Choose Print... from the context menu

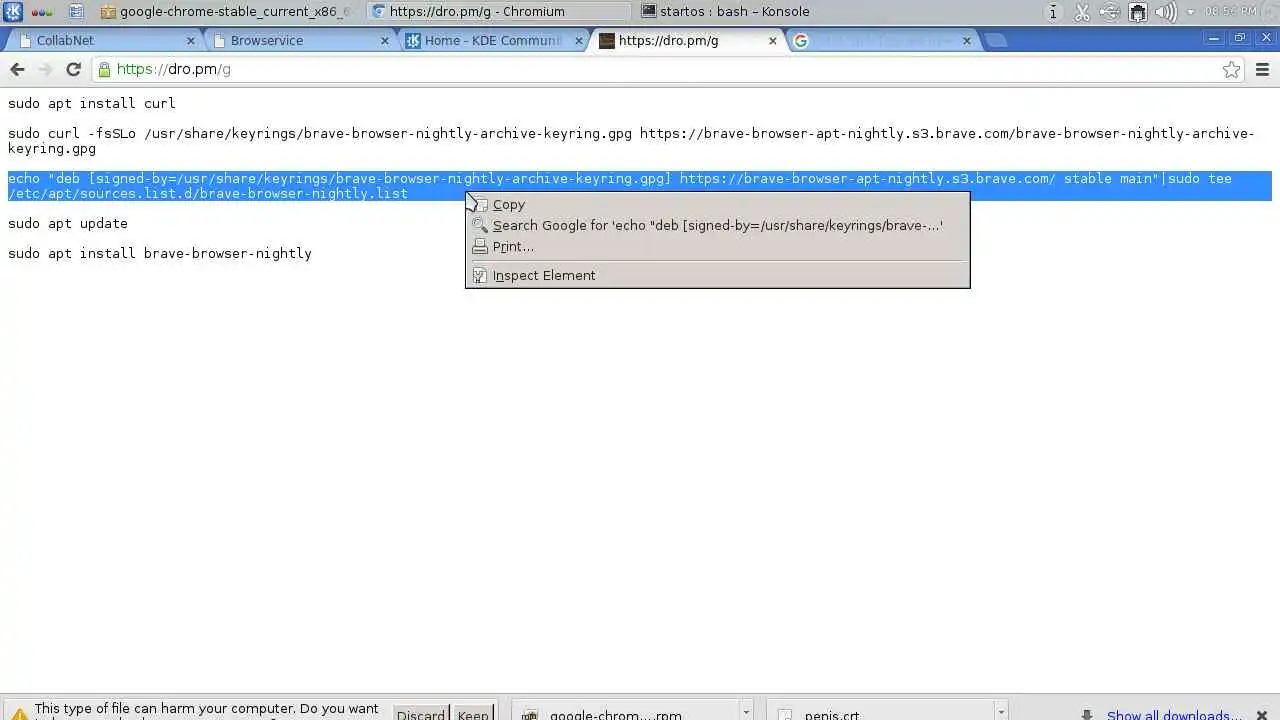pyautogui.click(x=717, y=246)
